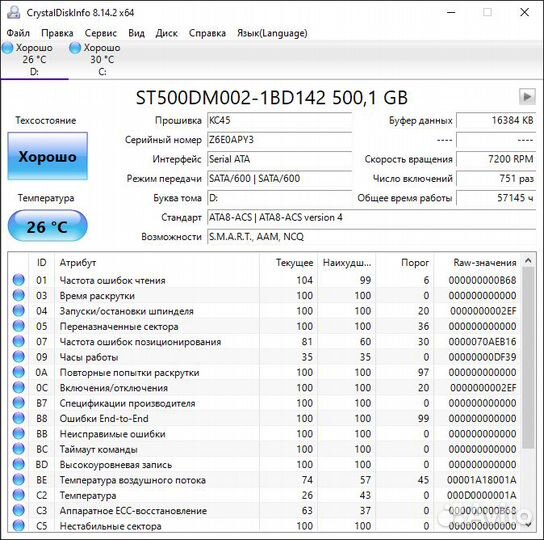
Task: Click the Буква тома field D:
Action: pos(280,198)
